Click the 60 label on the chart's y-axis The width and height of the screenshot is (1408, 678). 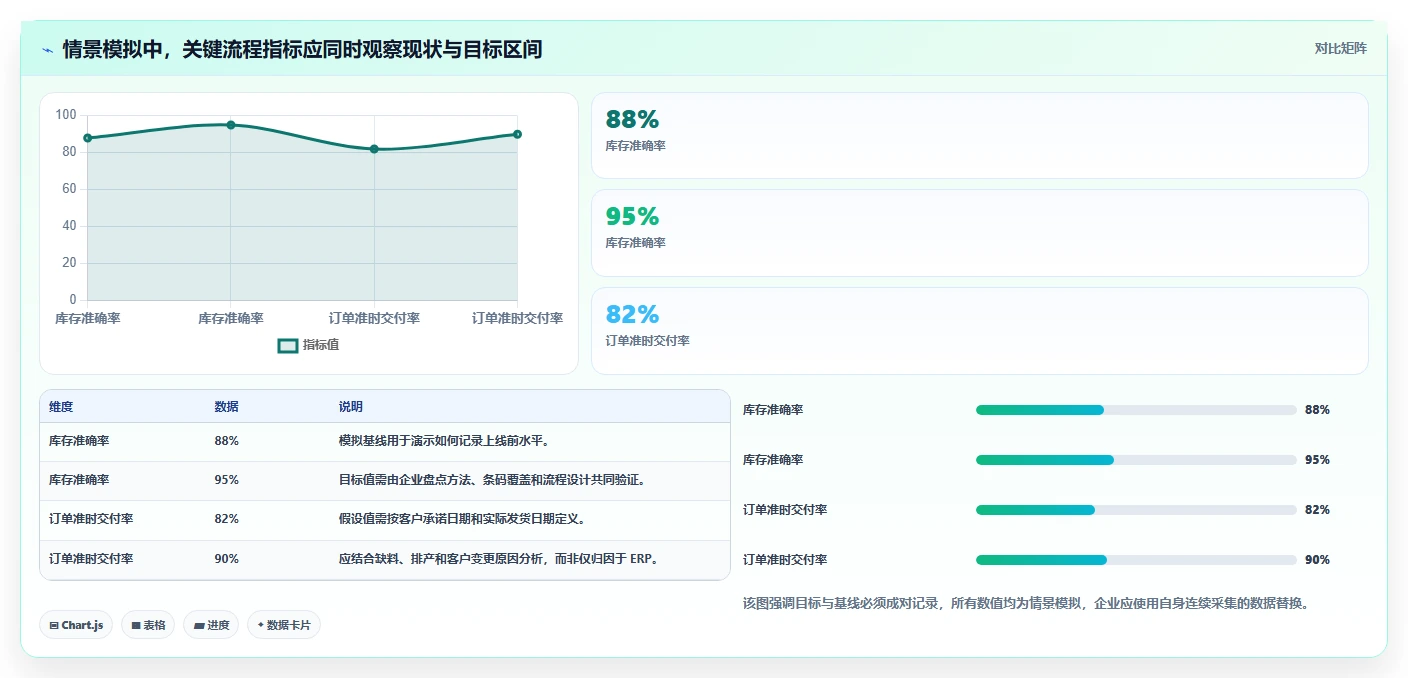point(69,189)
